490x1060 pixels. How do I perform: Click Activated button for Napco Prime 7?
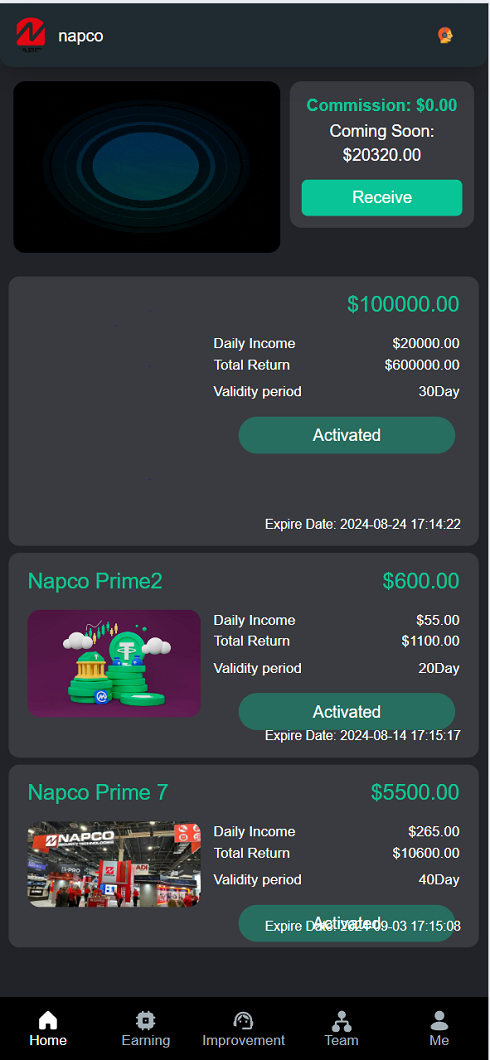coord(347,923)
